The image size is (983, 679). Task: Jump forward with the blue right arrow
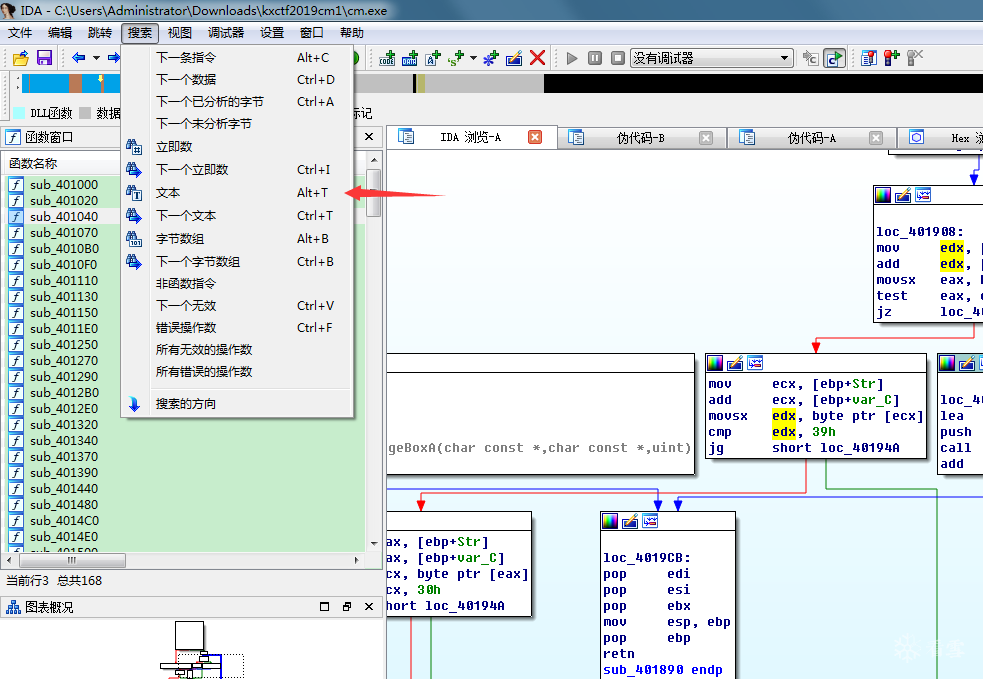click(x=113, y=58)
